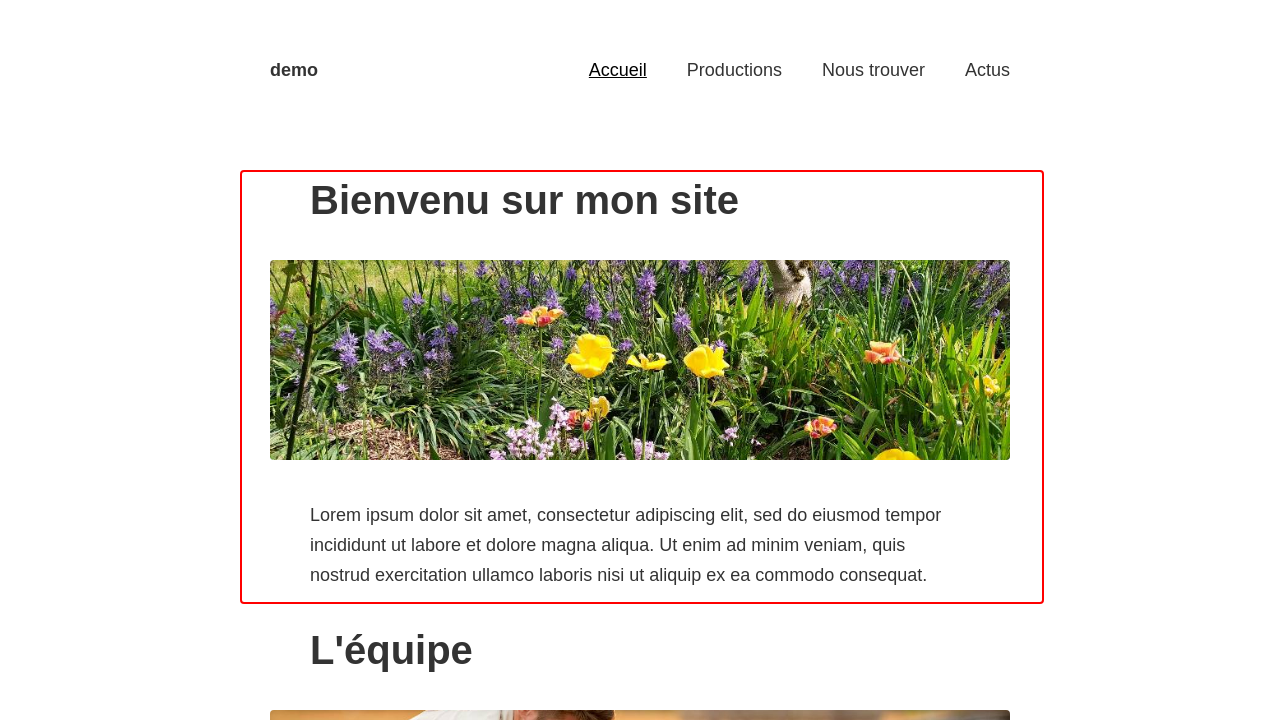Go to the Productions page

(734, 70)
